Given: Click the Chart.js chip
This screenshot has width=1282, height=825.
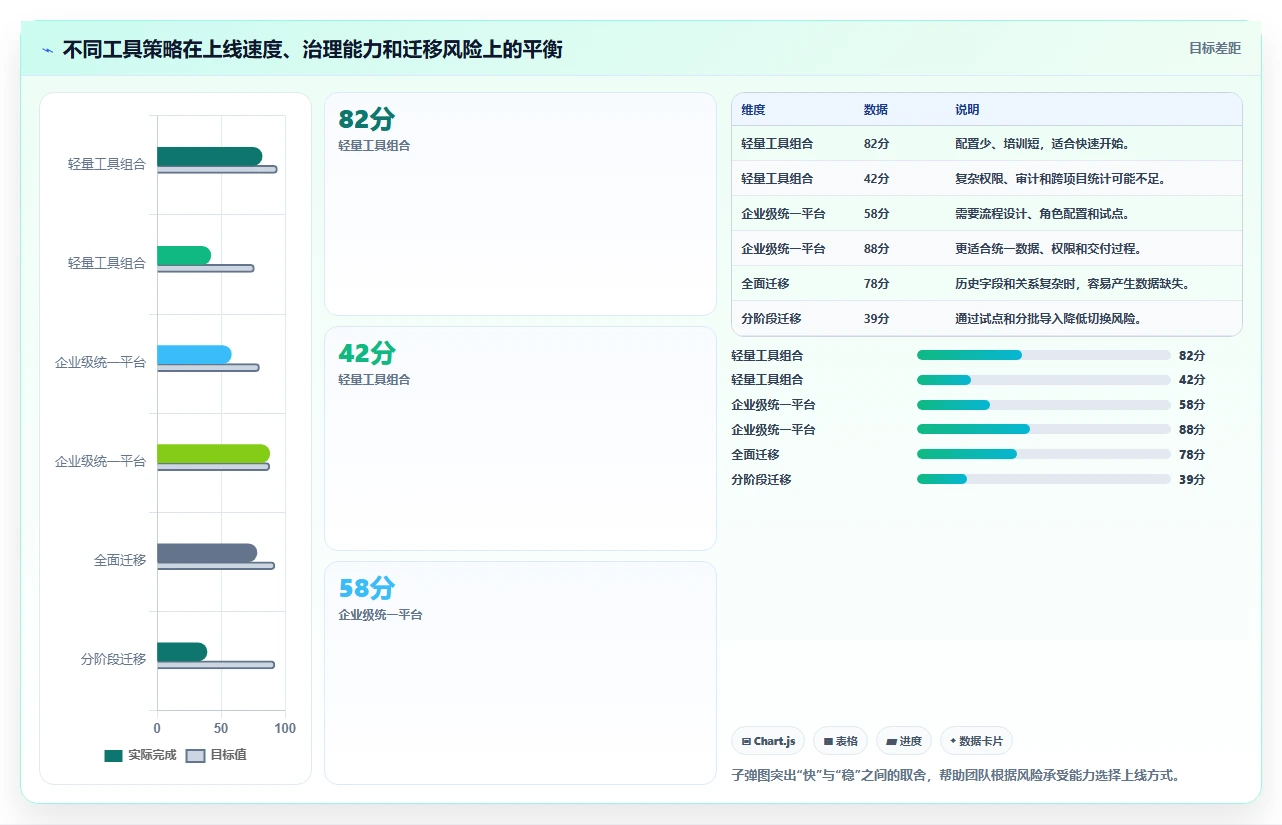Looking at the screenshot, I should pyautogui.click(x=768, y=741).
